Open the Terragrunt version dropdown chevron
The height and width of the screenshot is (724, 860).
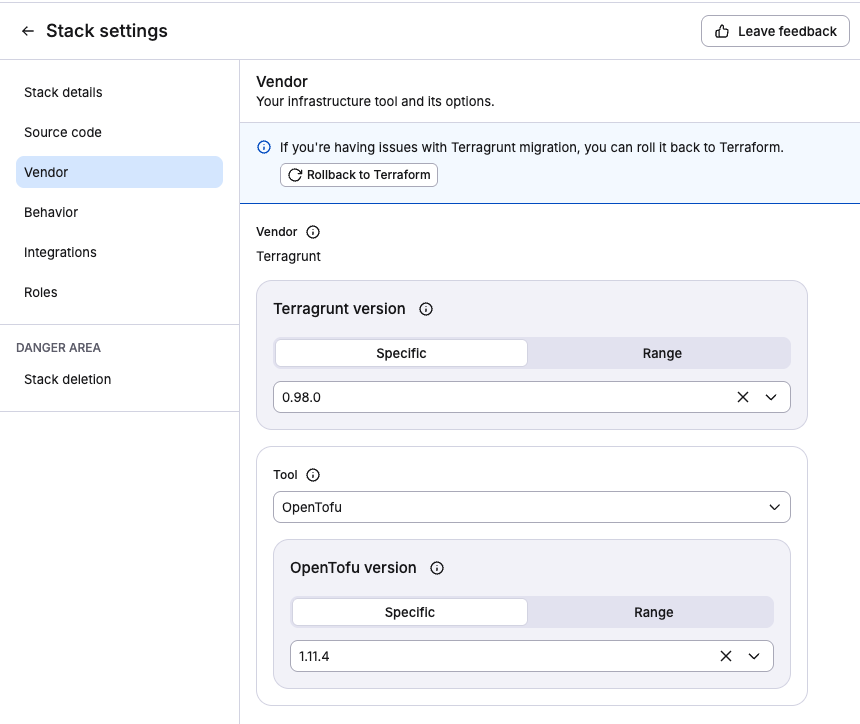coord(771,397)
